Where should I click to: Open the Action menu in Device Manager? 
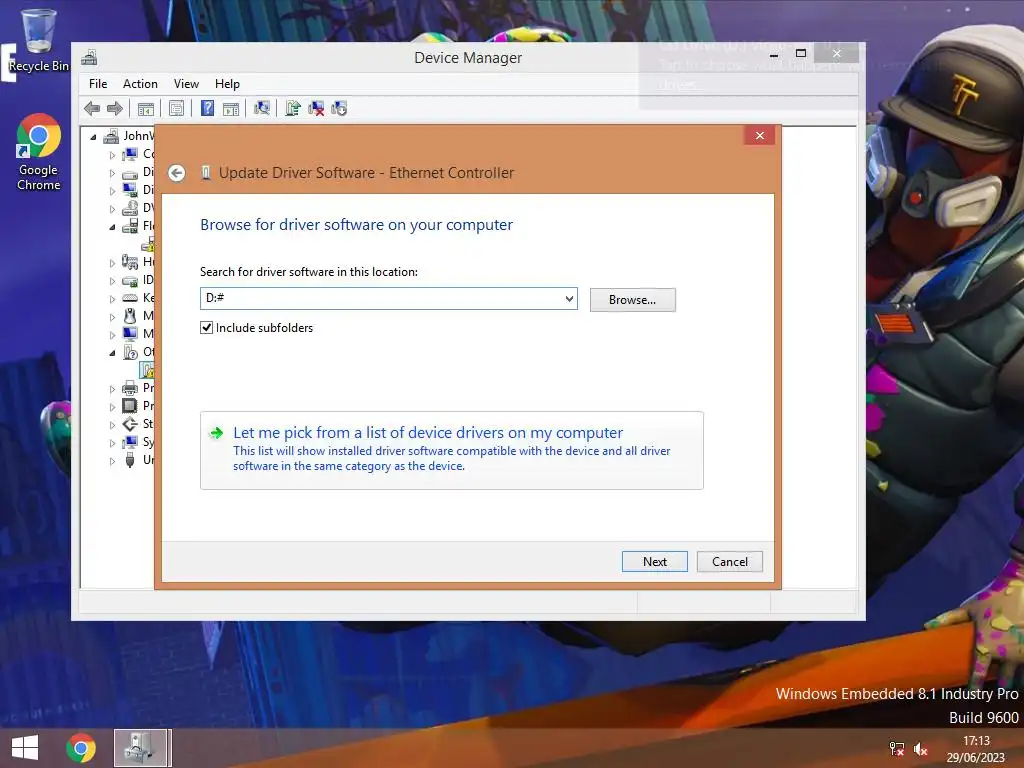point(140,84)
